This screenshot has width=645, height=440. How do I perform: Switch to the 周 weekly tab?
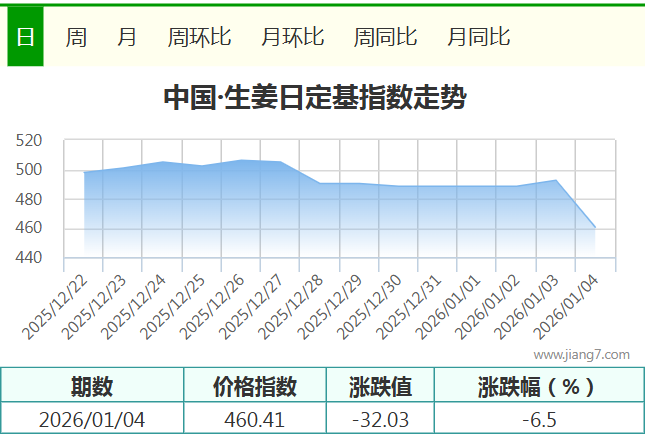[76, 37]
